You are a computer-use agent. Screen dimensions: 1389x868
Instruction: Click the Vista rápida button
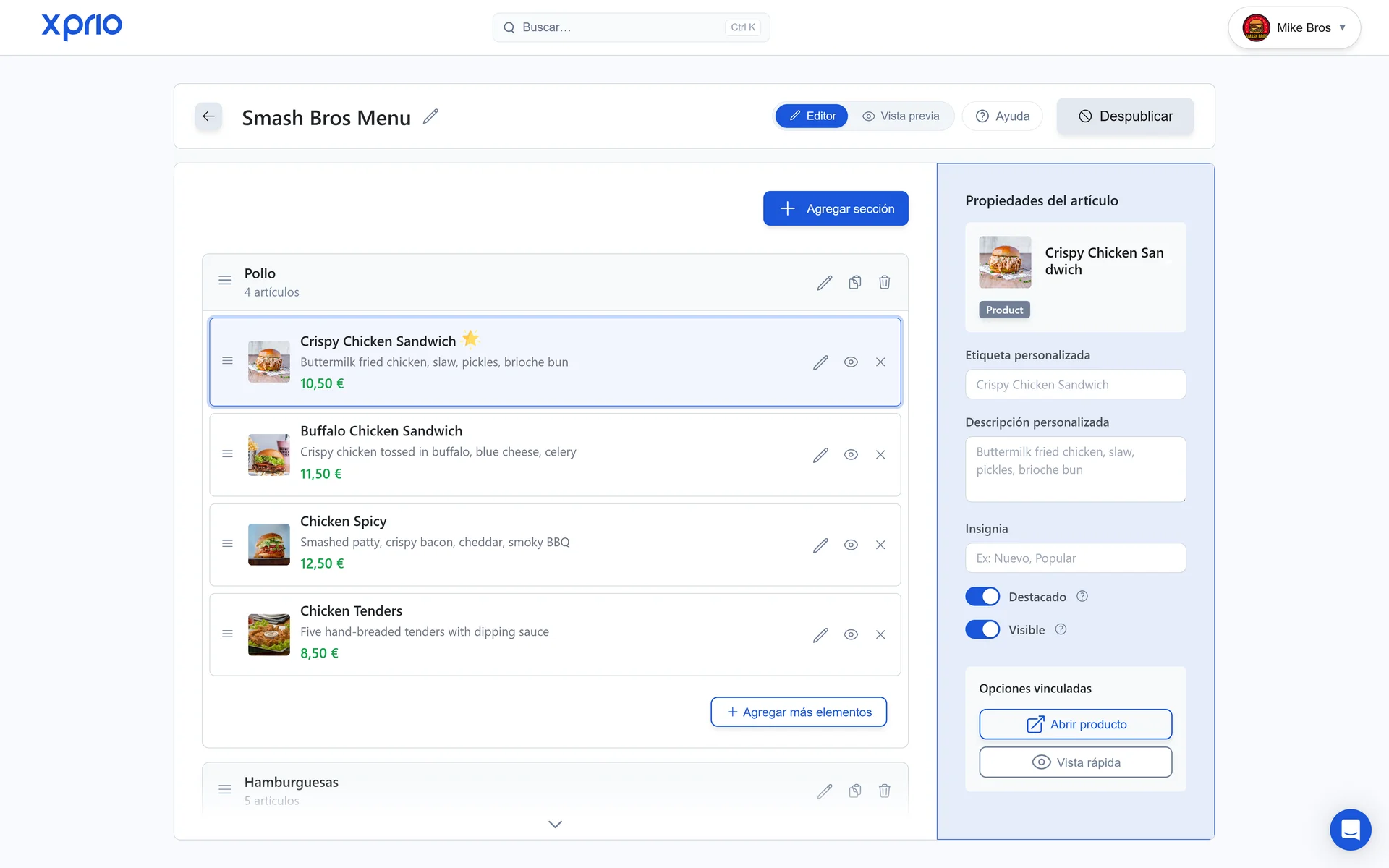[x=1076, y=762]
